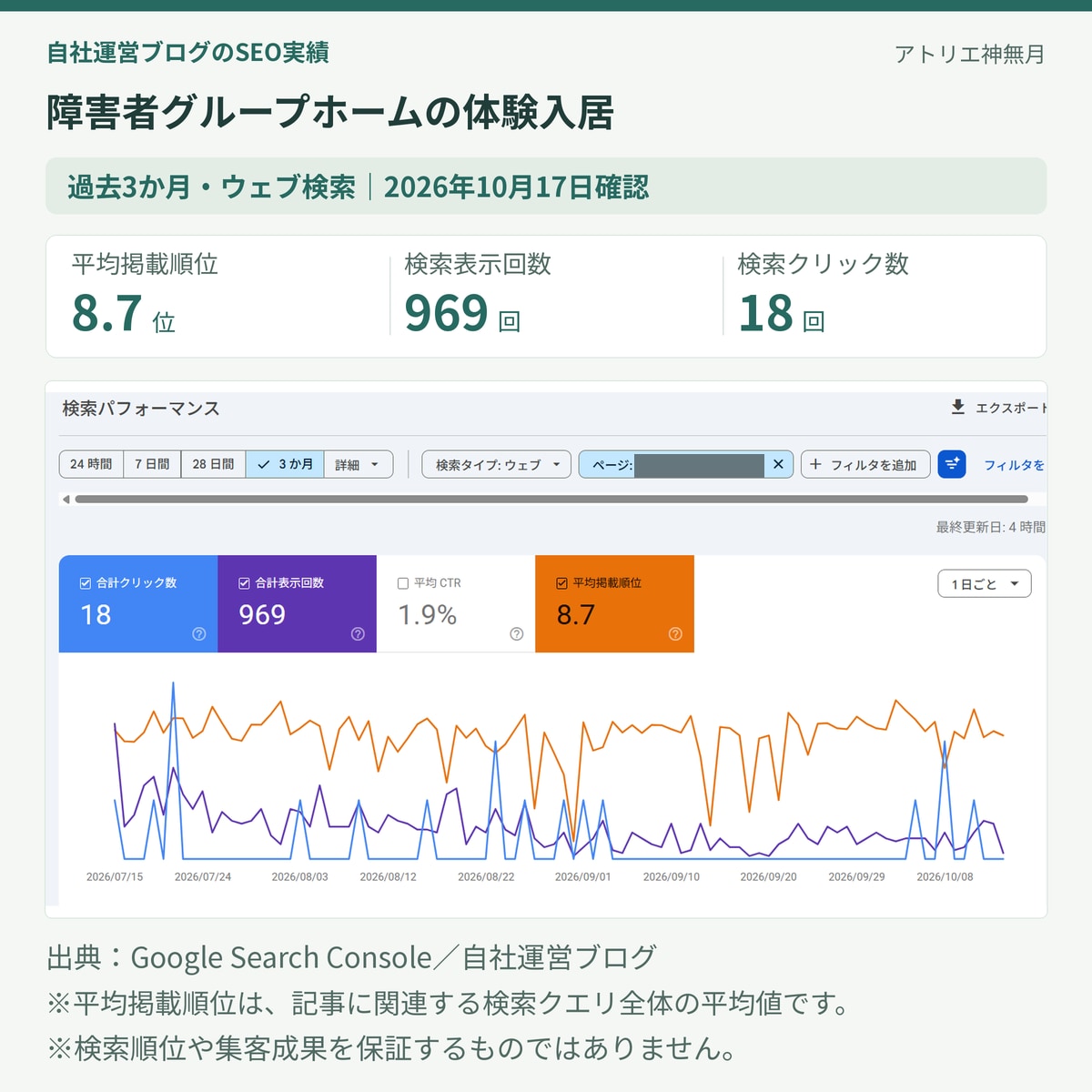Click the 2026/07/15 axis label
Screen dimensions: 1092x1092
[x=115, y=877]
